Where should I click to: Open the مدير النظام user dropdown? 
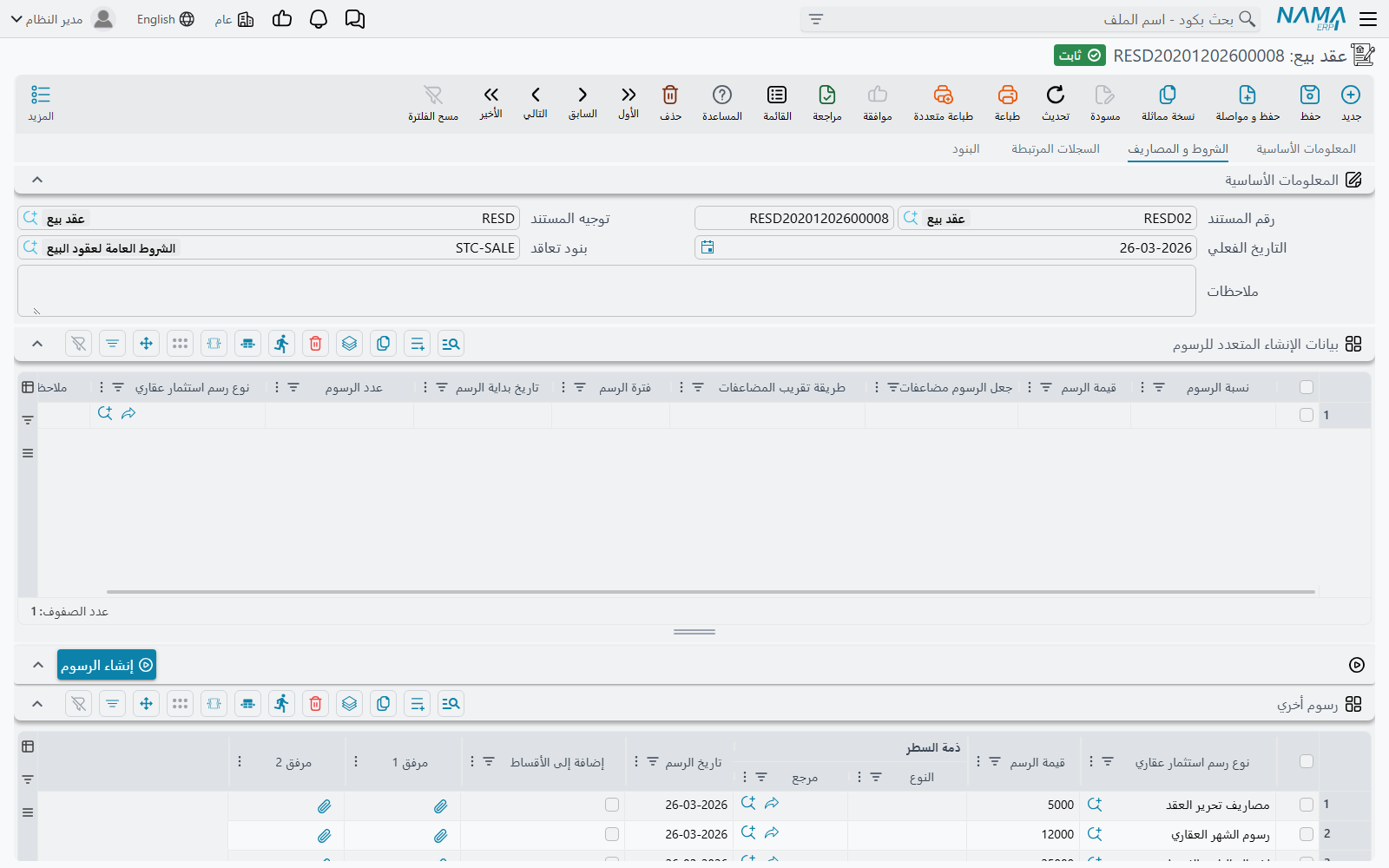(63, 19)
